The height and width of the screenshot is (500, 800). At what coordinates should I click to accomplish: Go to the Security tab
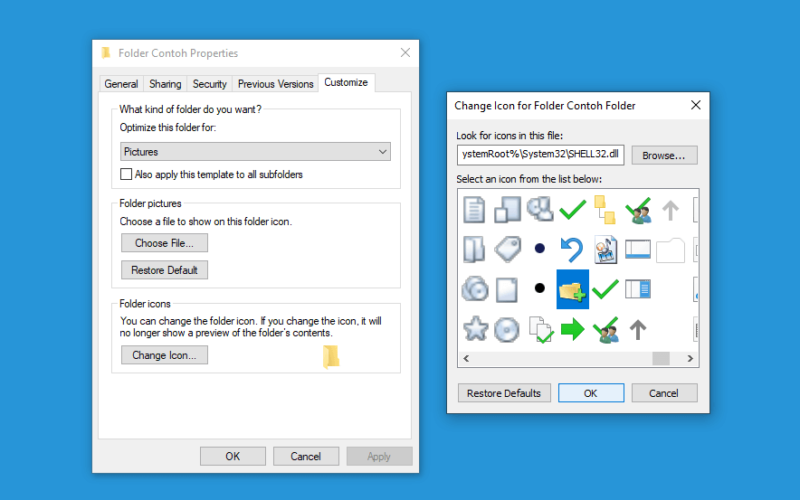point(209,84)
